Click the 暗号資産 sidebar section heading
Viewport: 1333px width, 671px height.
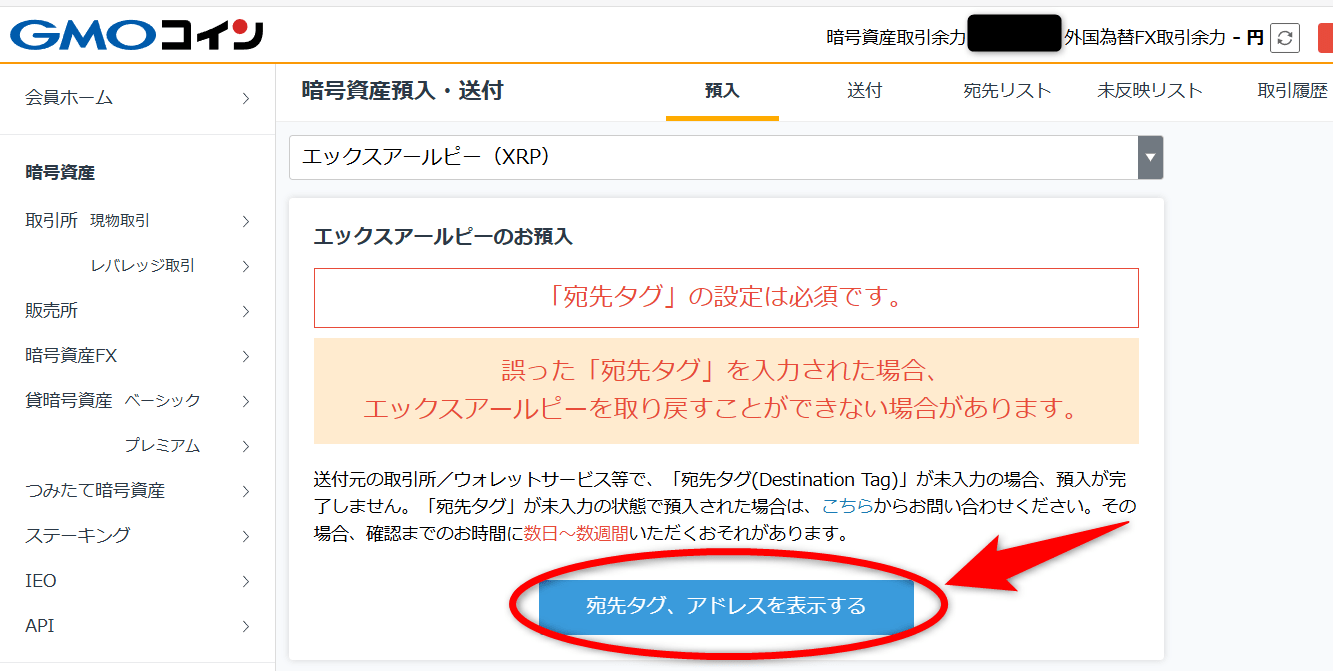60,173
